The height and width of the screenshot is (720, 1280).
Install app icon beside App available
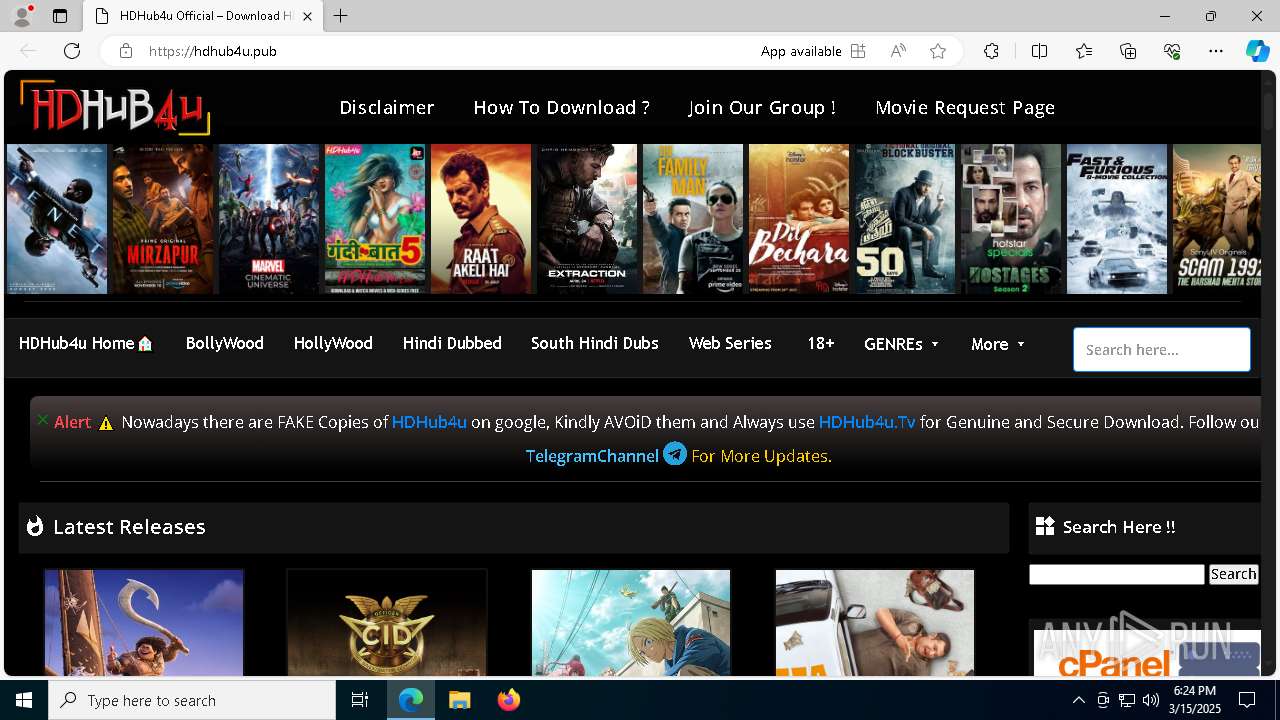(858, 51)
